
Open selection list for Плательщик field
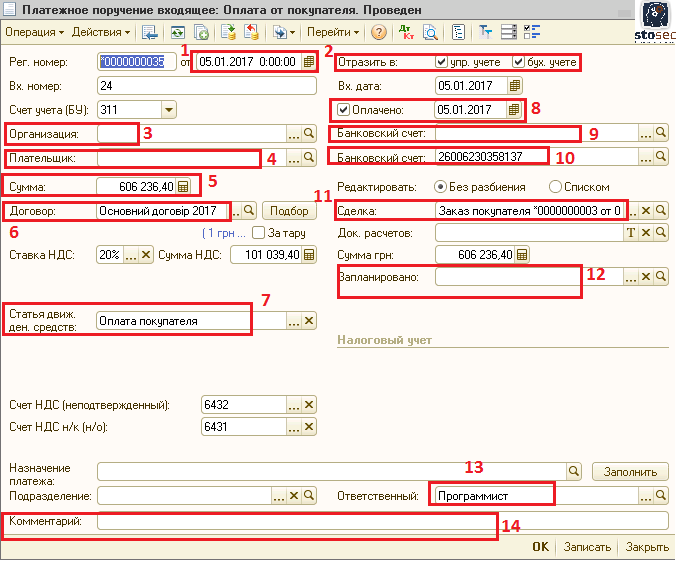[294, 158]
